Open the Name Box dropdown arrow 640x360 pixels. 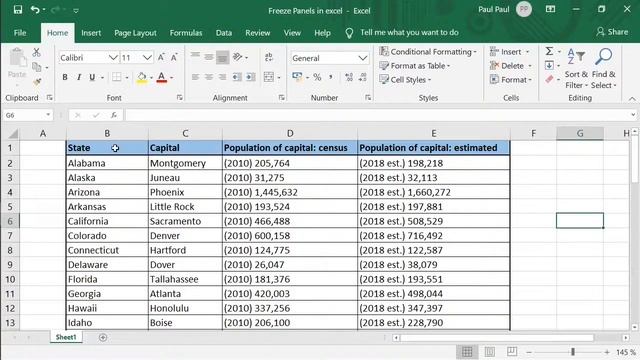(x=48, y=115)
